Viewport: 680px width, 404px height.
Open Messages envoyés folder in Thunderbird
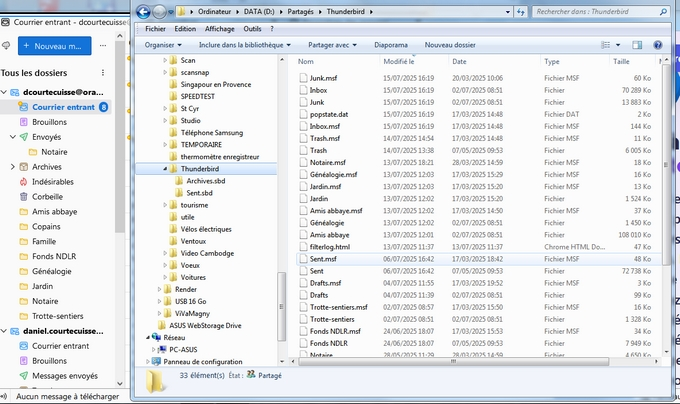tap(65, 376)
